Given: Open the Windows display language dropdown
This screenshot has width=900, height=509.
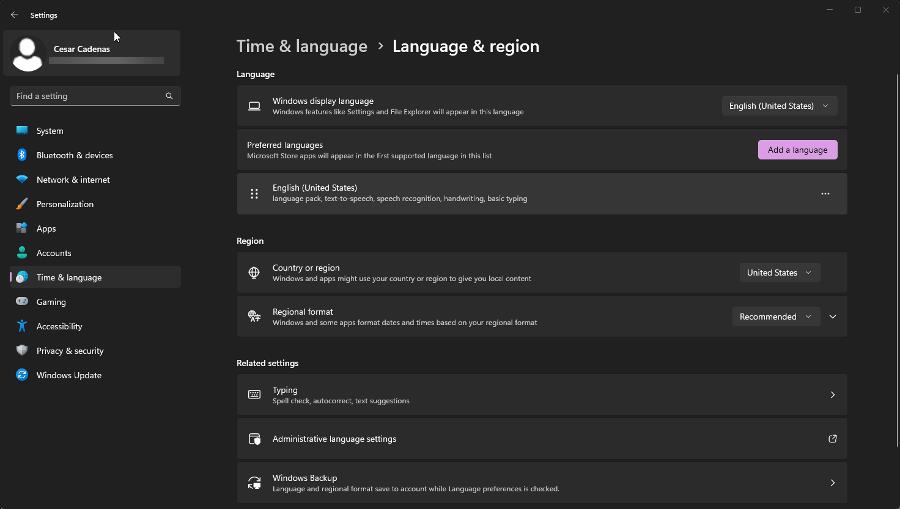Looking at the screenshot, I should point(779,106).
